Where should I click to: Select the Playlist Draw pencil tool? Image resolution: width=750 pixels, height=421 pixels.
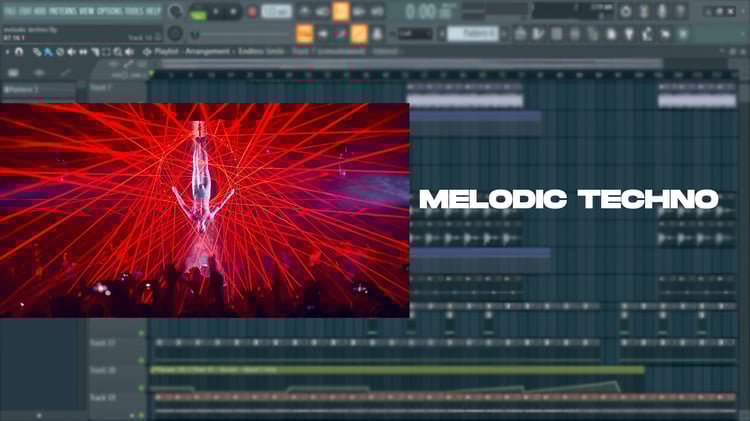(x=37, y=52)
